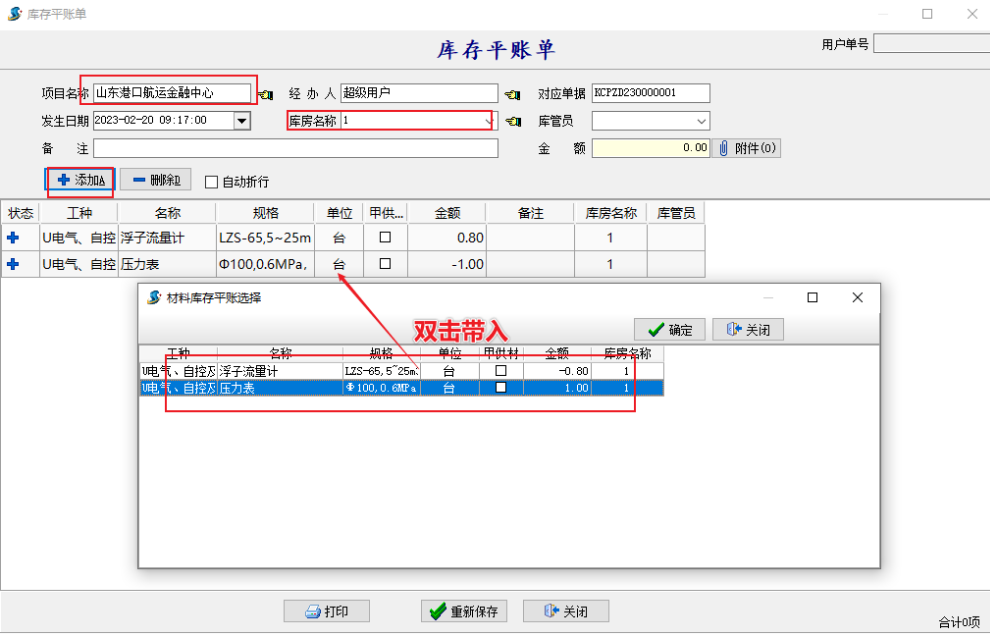
Task: Toggle 甲供材 checkbox for 压力表 in dialog
Action: tap(501, 388)
